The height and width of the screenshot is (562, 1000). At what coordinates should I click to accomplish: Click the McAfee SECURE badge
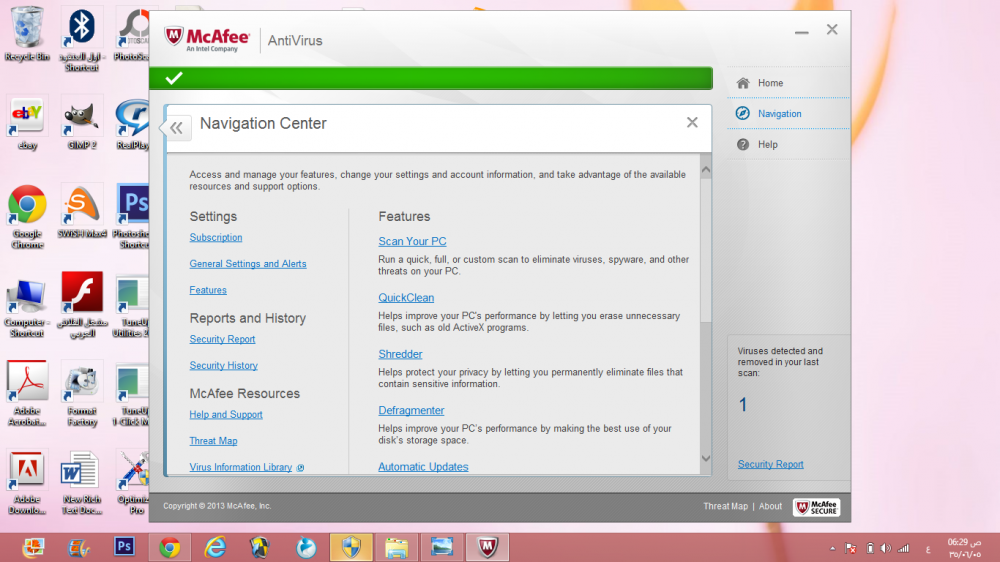tap(816, 507)
